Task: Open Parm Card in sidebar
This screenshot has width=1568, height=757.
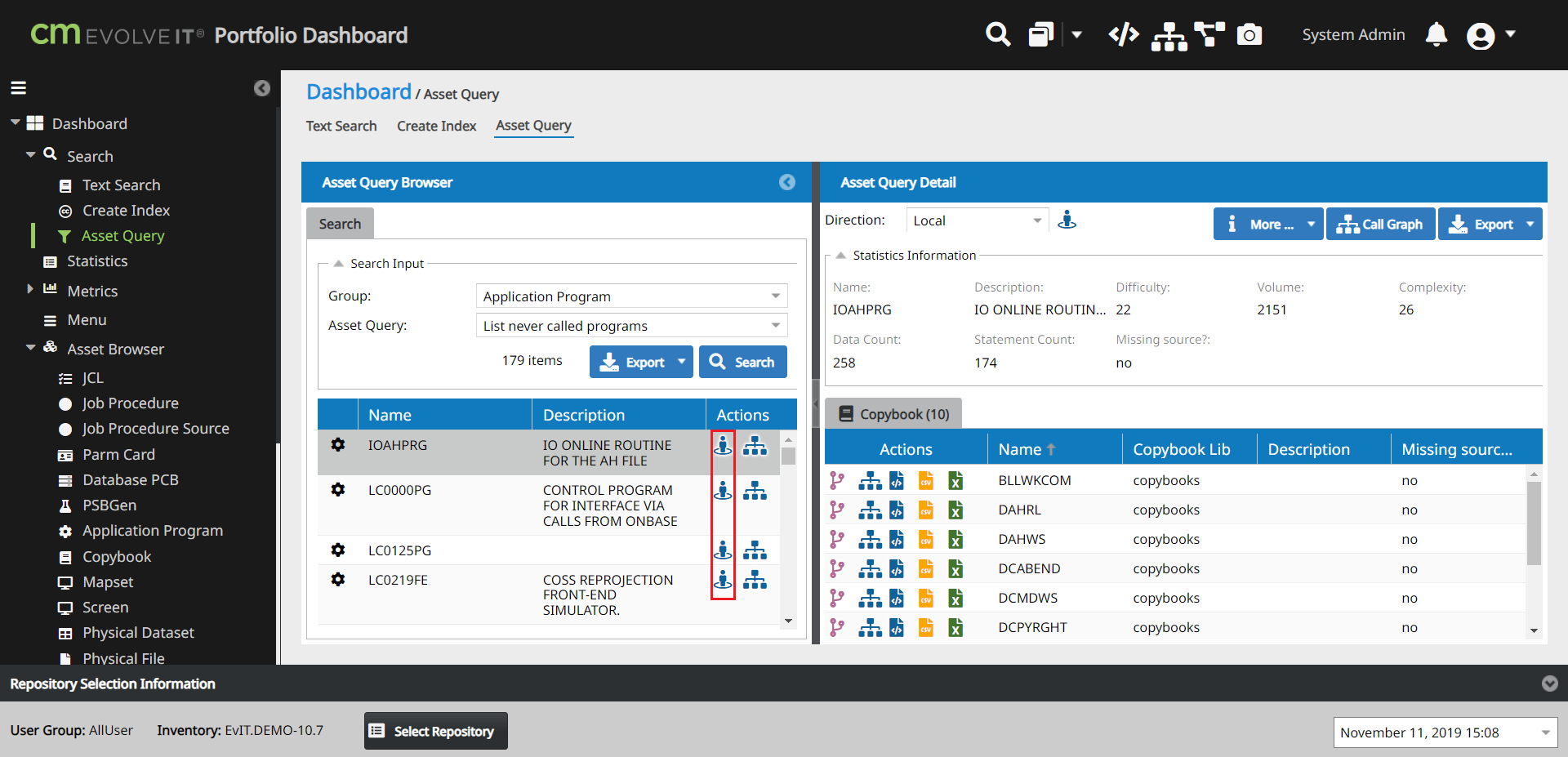Action: [118, 455]
